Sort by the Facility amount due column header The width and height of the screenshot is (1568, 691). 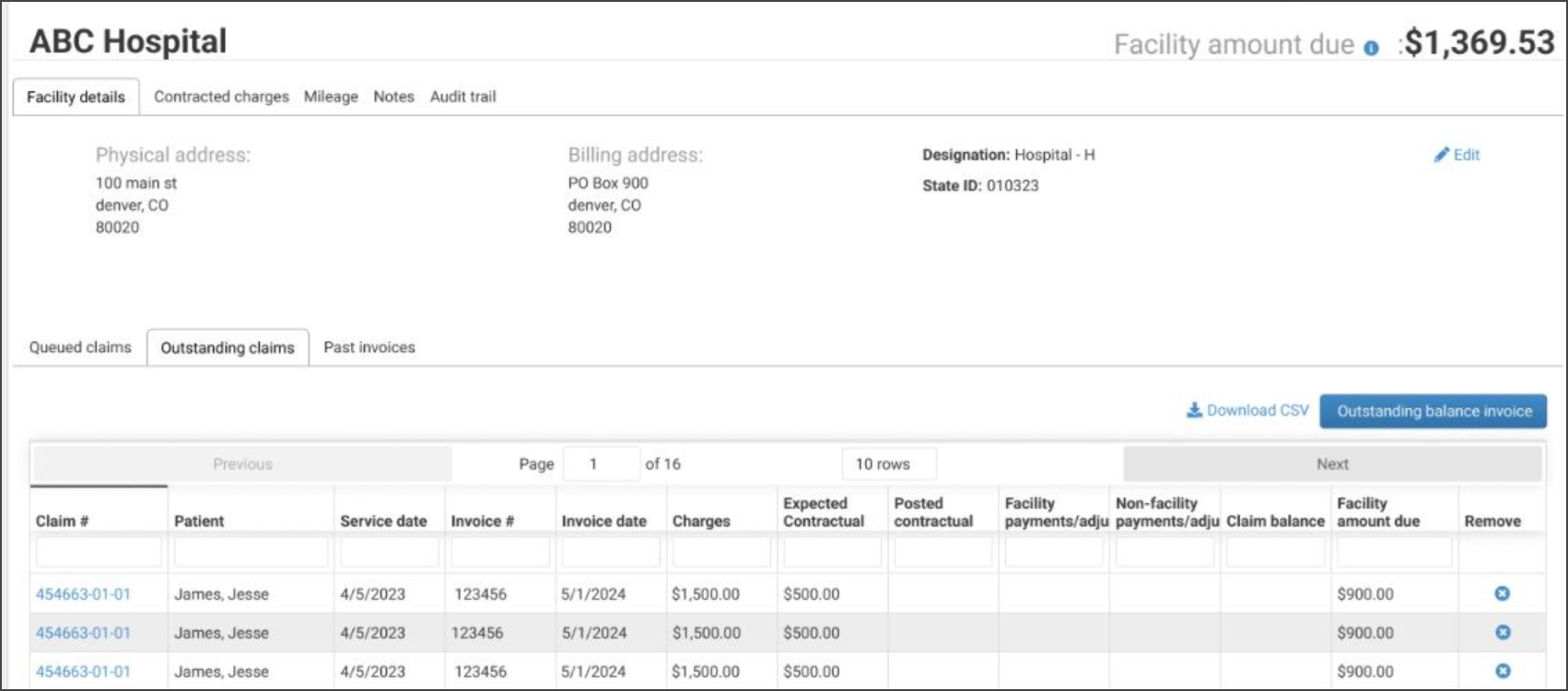click(1395, 511)
